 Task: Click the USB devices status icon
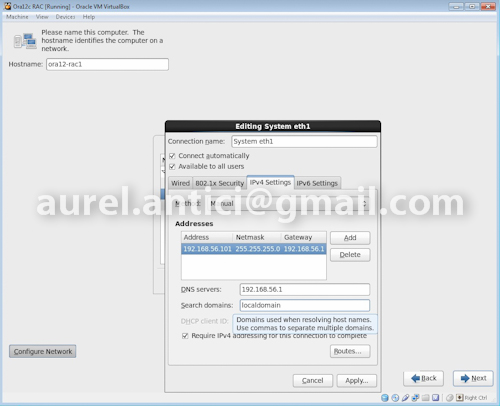(x=405, y=398)
